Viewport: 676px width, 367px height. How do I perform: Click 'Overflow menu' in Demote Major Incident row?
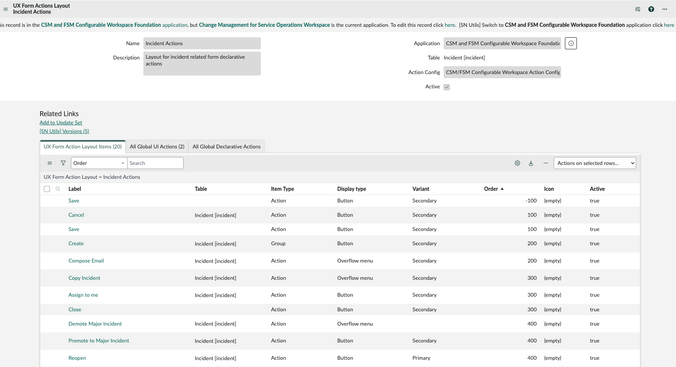(355, 324)
